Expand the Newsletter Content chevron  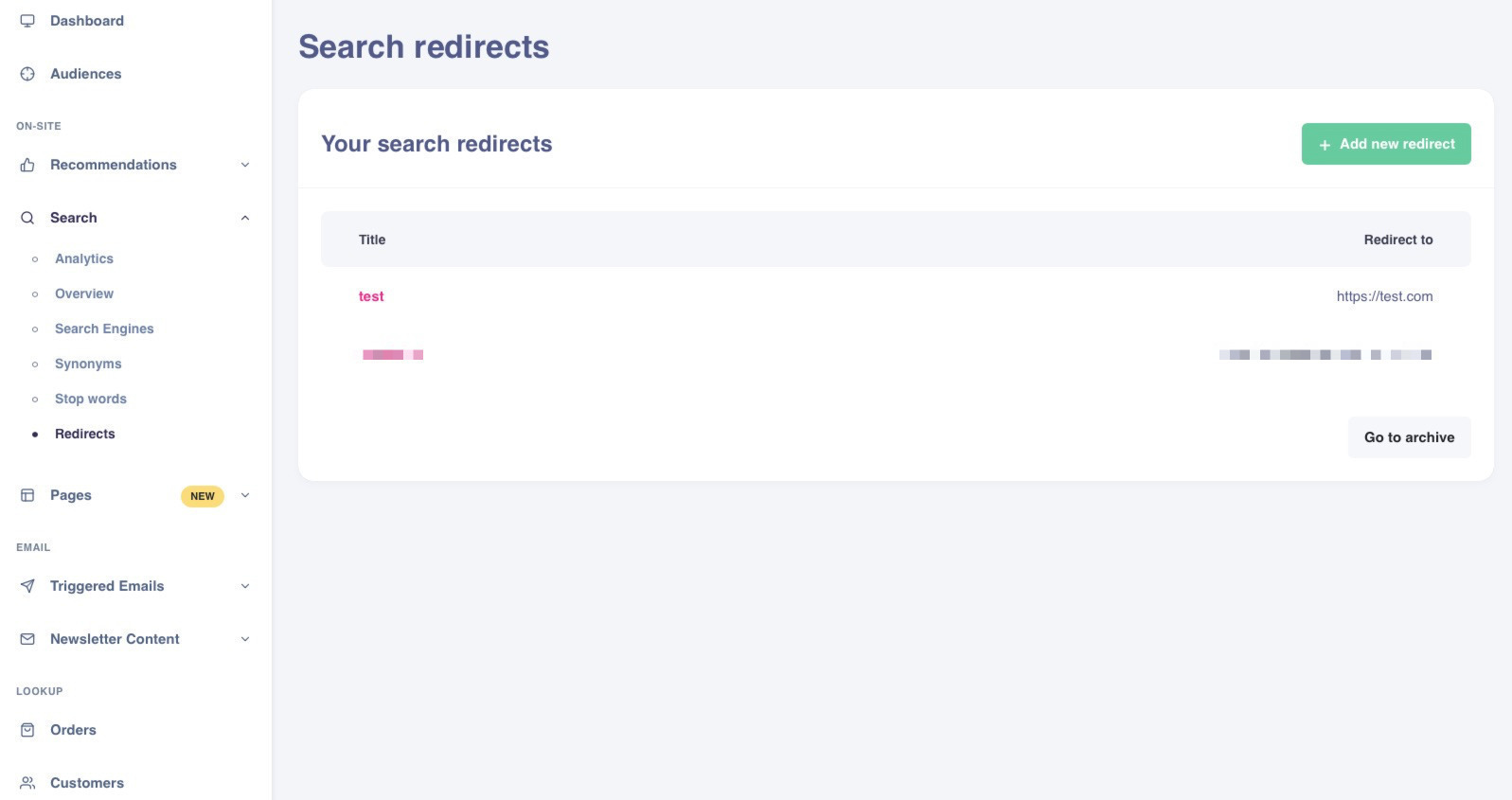click(245, 639)
